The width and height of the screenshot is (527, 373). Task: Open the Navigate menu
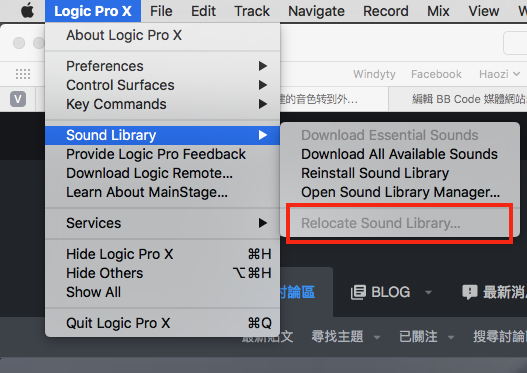[x=316, y=11]
